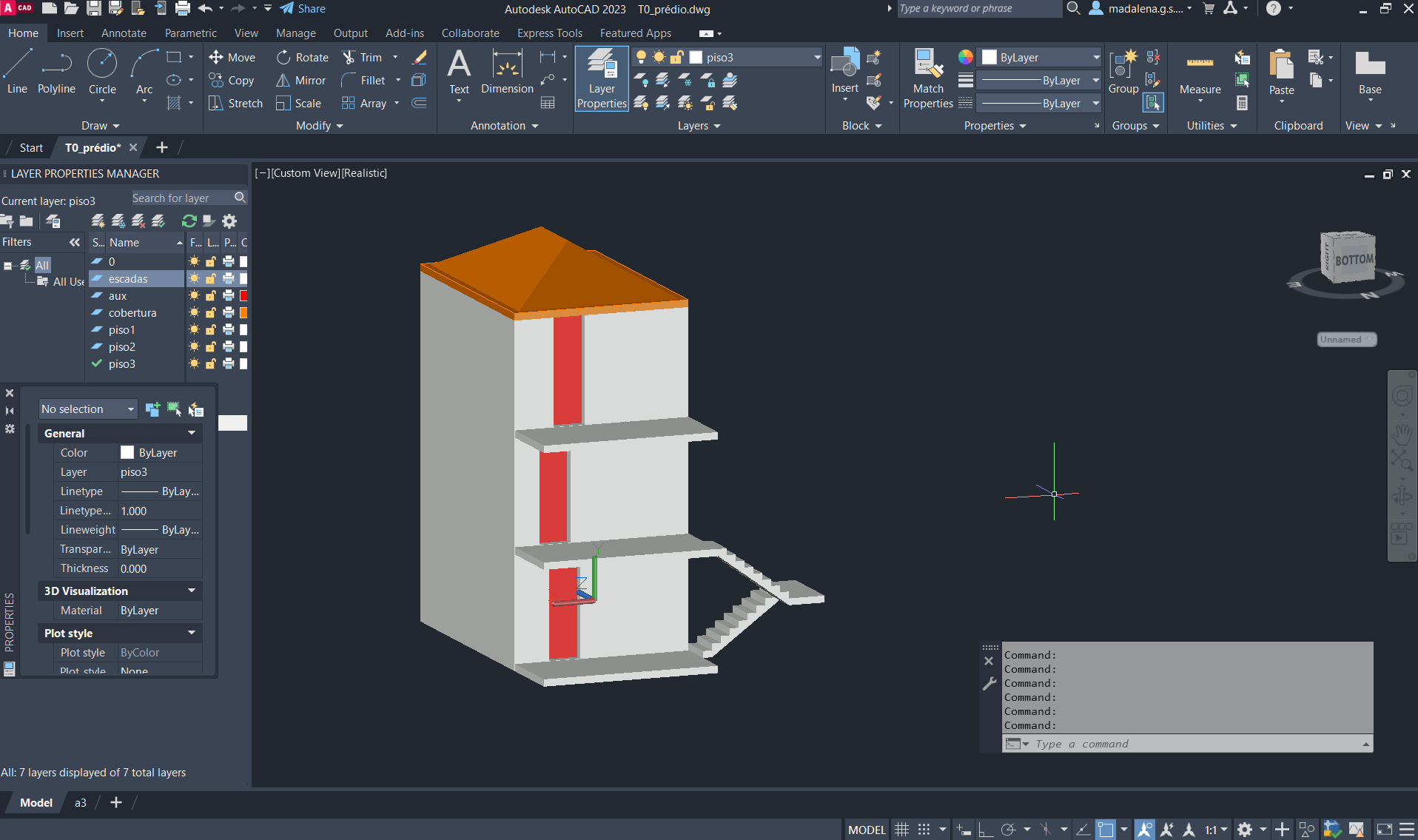Select the Line drawing tool
Image resolution: width=1418 pixels, height=840 pixels.
tap(17, 71)
